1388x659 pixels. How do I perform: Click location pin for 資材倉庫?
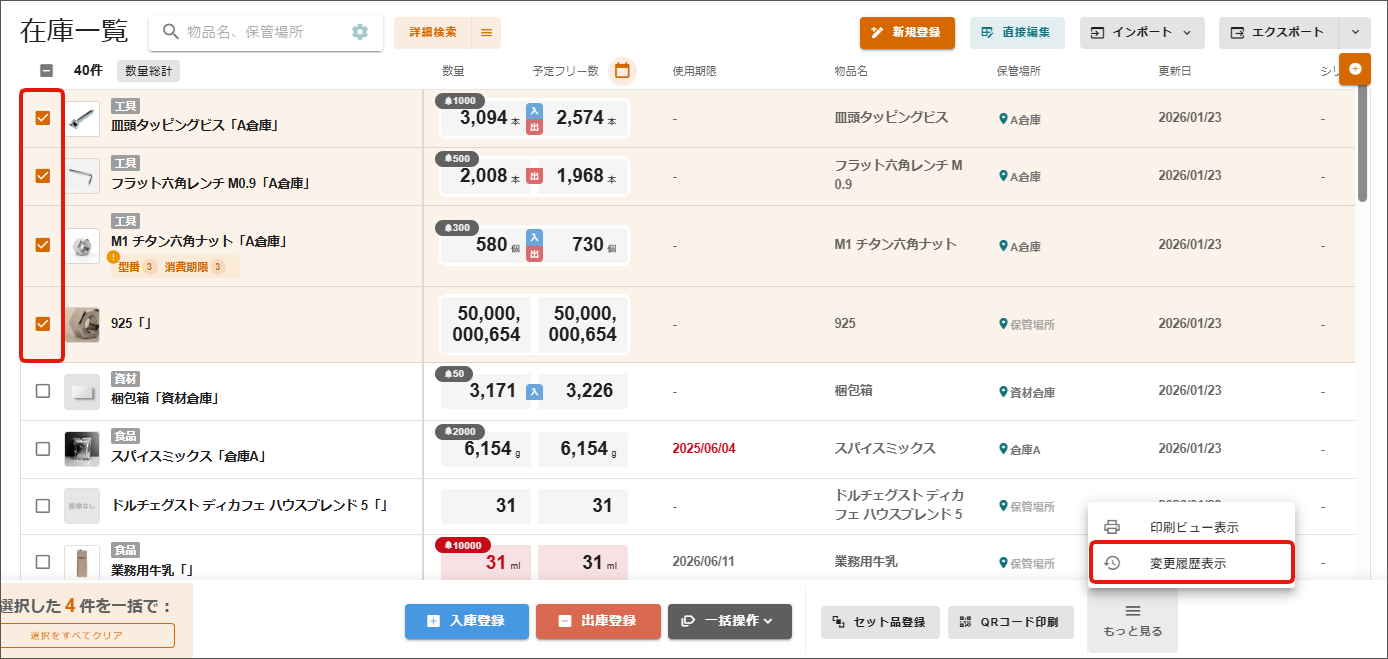coord(1003,392)
